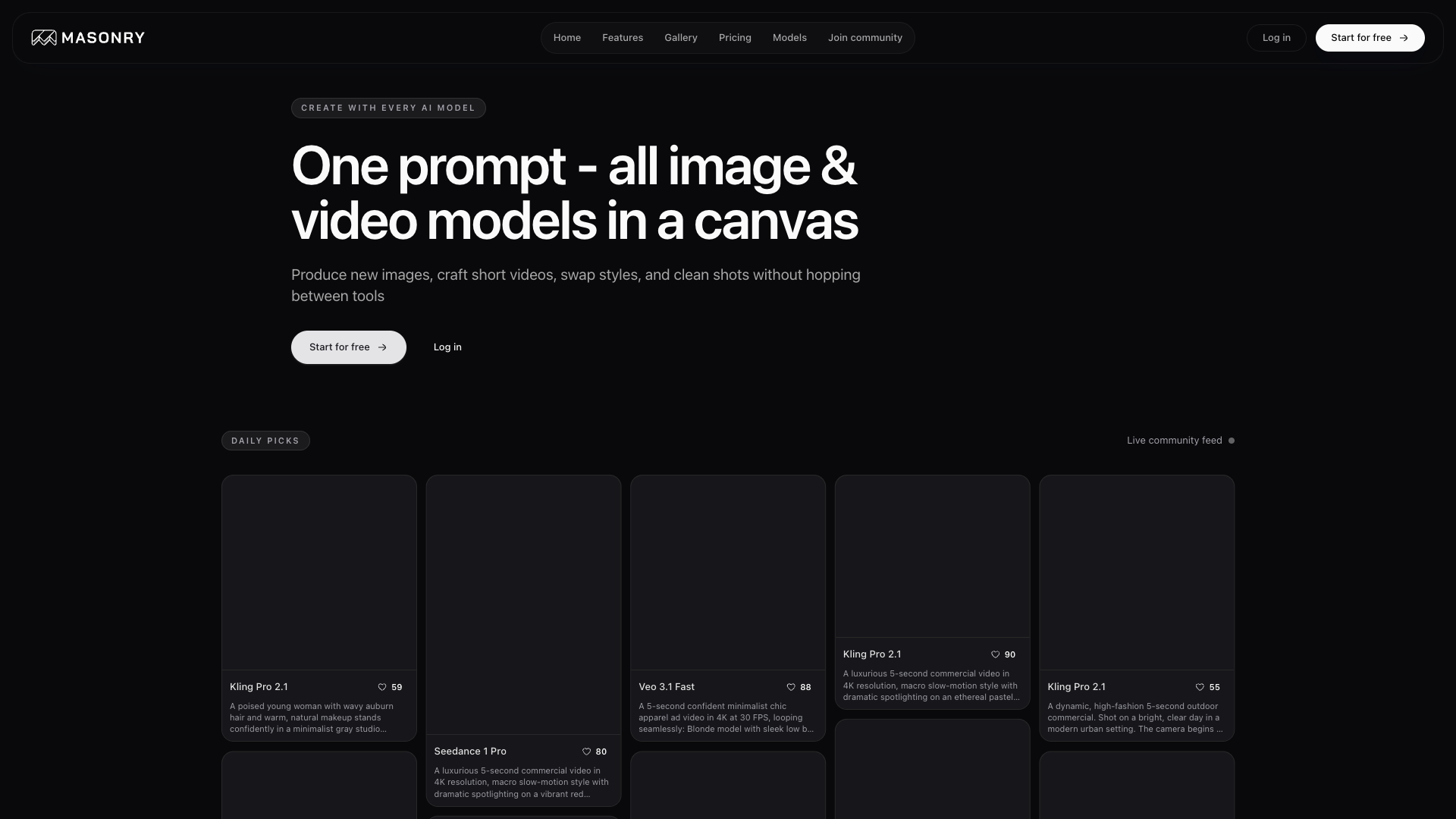Click the arrow in the header Start for free button
The width and height of the screenshot is (1456, 819).
click(x=1404, y=38)
